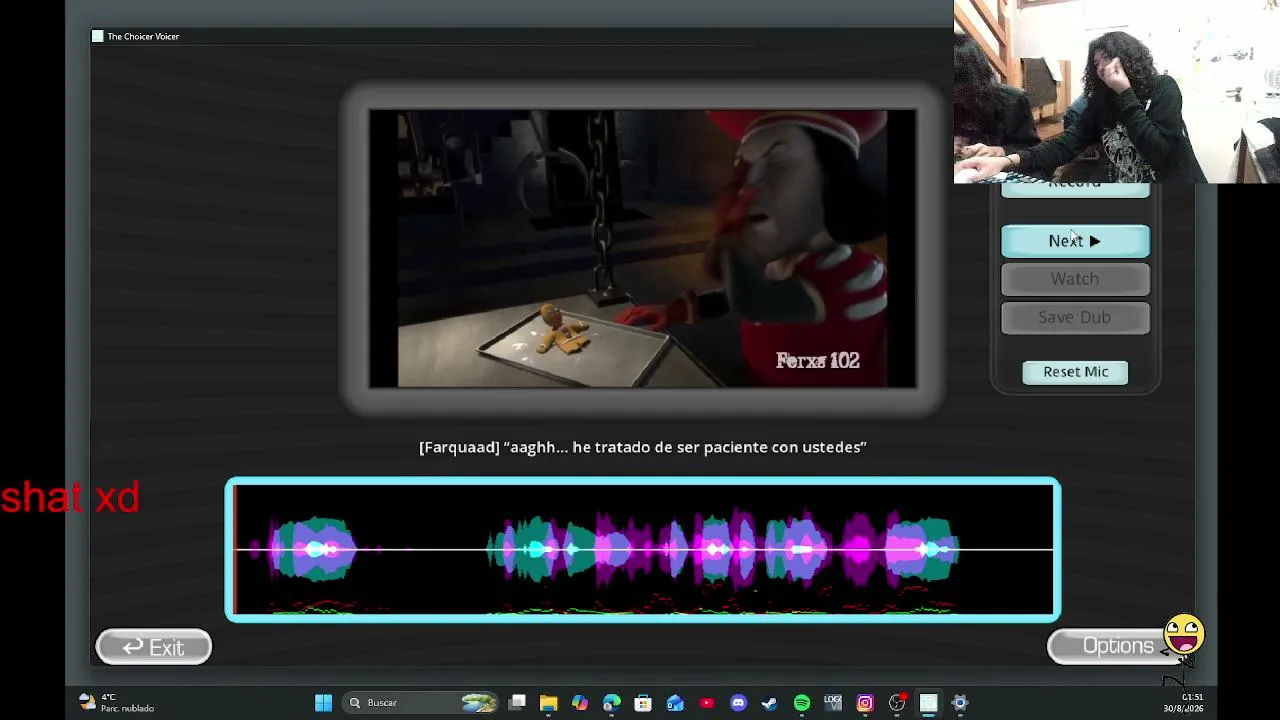The image size is (1280, 720).
Task: Launch Copilot from the taskbar
Action: (x=580, y=703)
